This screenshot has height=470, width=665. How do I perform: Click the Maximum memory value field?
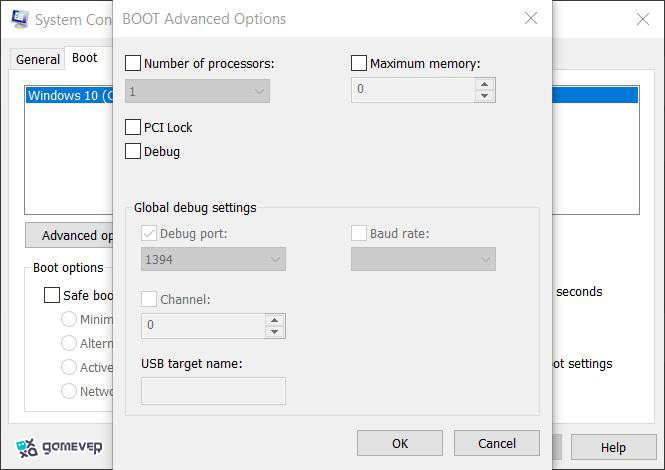tap(414, 90)
